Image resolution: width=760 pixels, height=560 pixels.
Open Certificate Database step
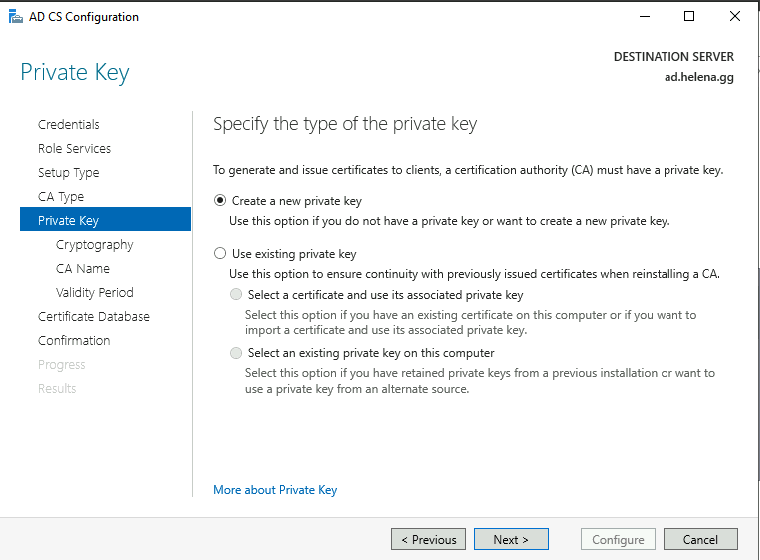94,317
